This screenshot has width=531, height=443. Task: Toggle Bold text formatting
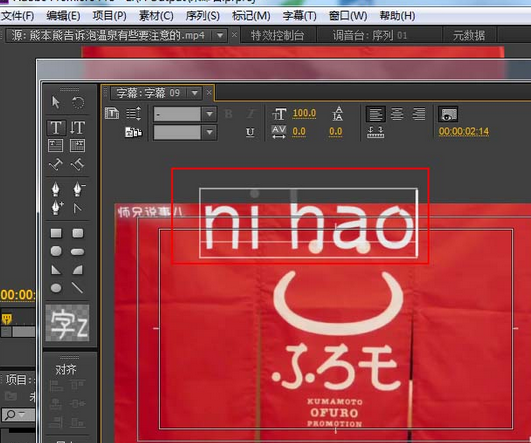click(x=229, y=114)
